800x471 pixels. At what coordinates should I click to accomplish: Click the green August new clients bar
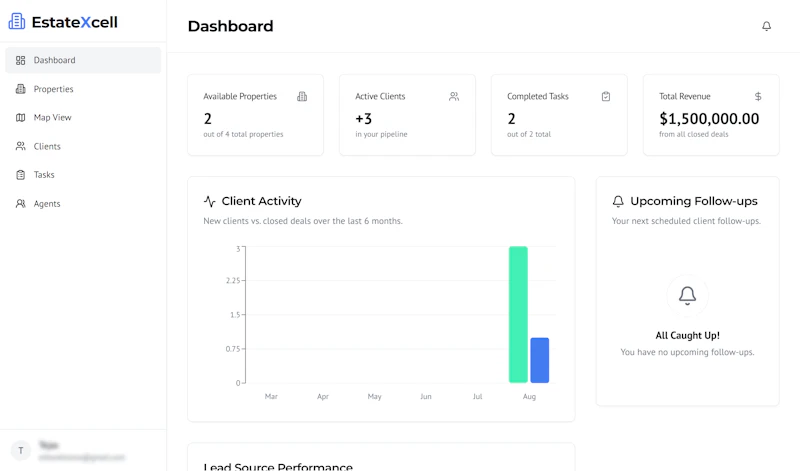[518, 314]
